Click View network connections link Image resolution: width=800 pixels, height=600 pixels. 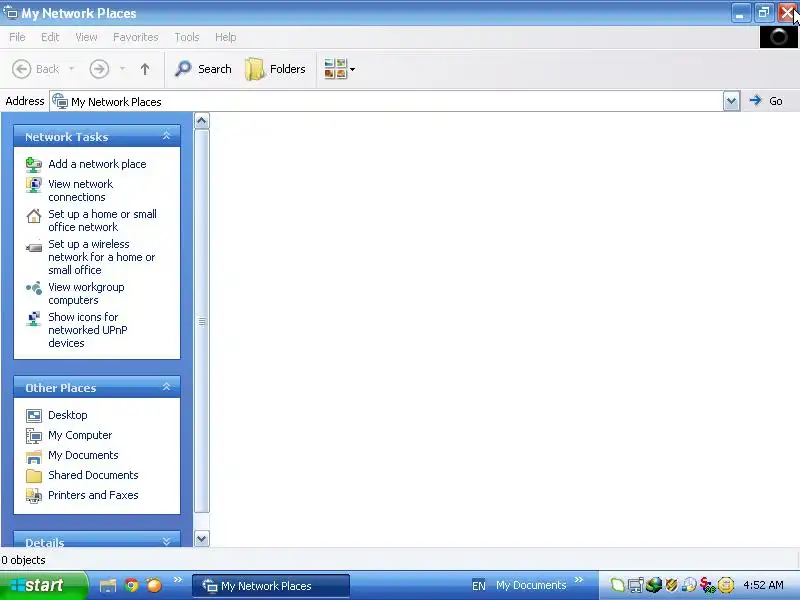(x=81, y=190)
